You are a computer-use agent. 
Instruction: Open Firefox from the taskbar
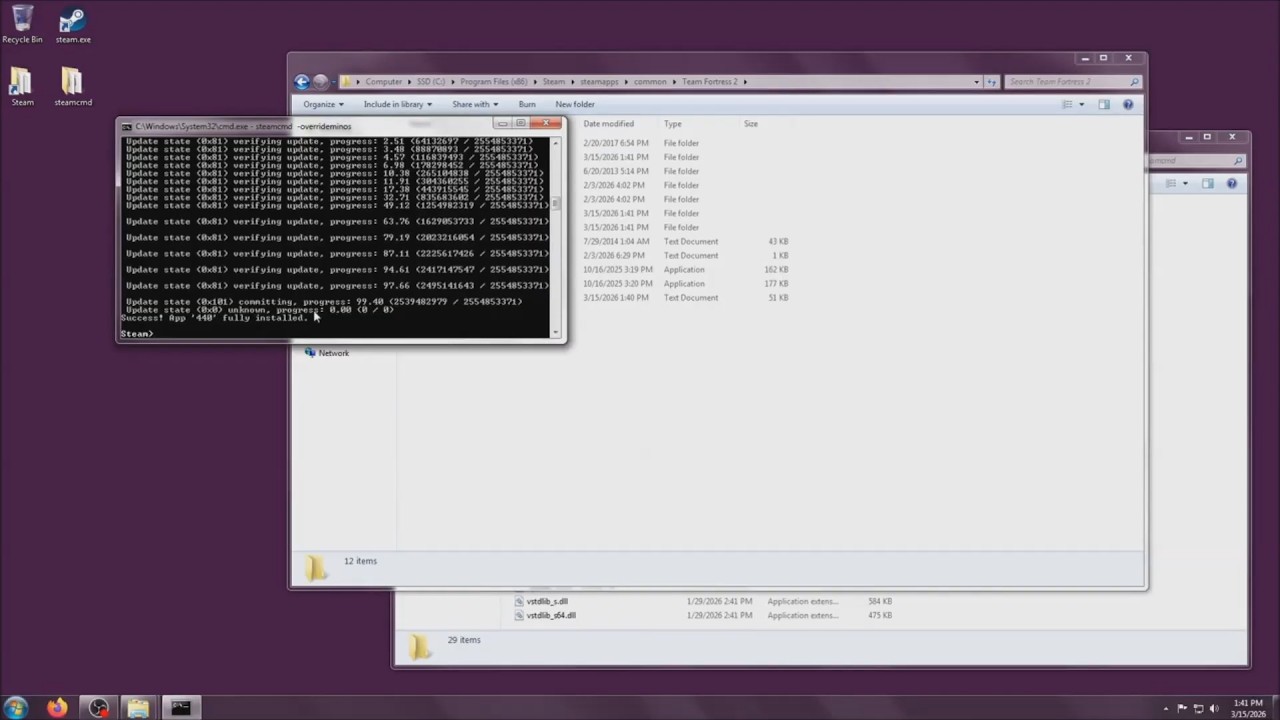pos(57,708)
